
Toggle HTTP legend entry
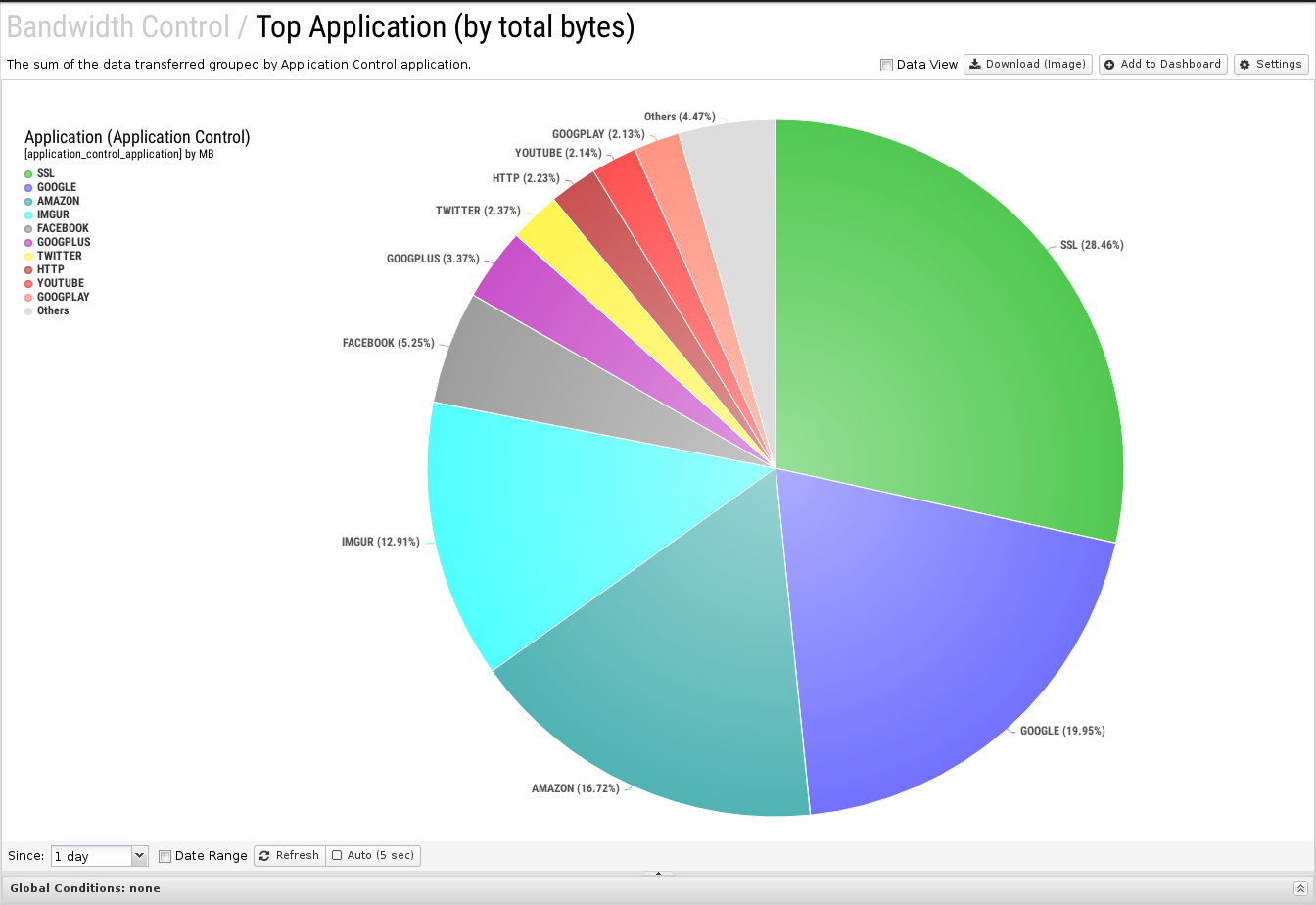(44, 269)
